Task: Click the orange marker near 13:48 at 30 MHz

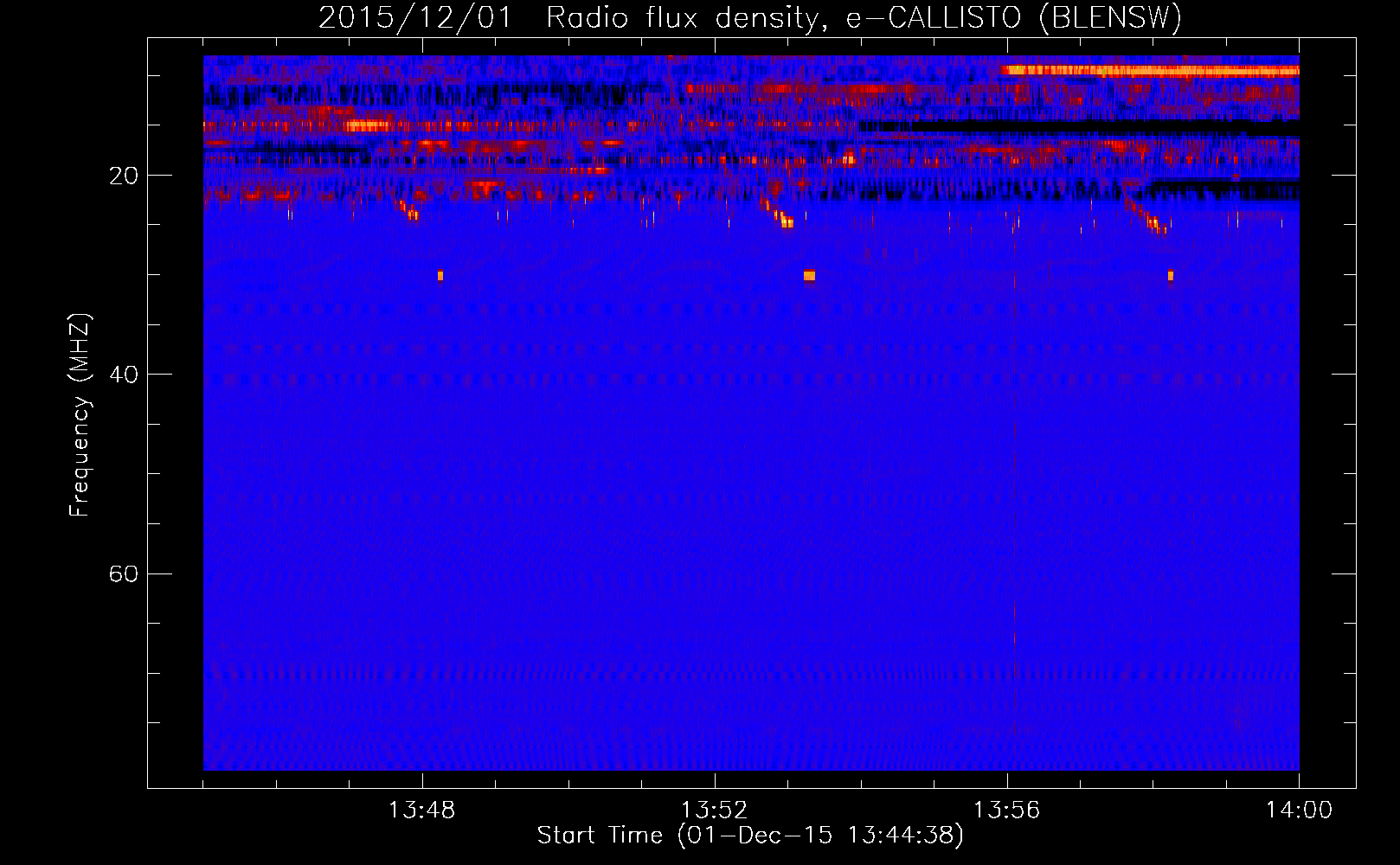Action: tap(440, 276)
